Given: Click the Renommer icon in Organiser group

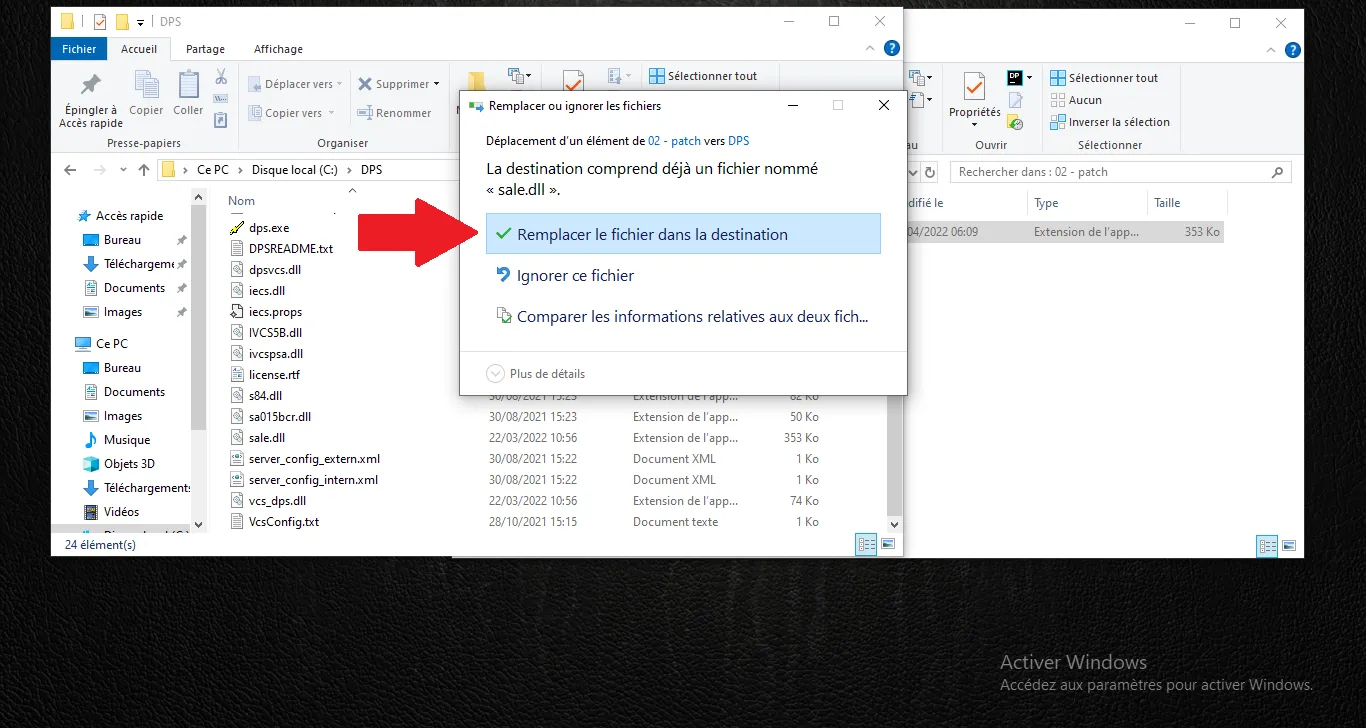Looking at the screenshot, I should tap(364, 113).
